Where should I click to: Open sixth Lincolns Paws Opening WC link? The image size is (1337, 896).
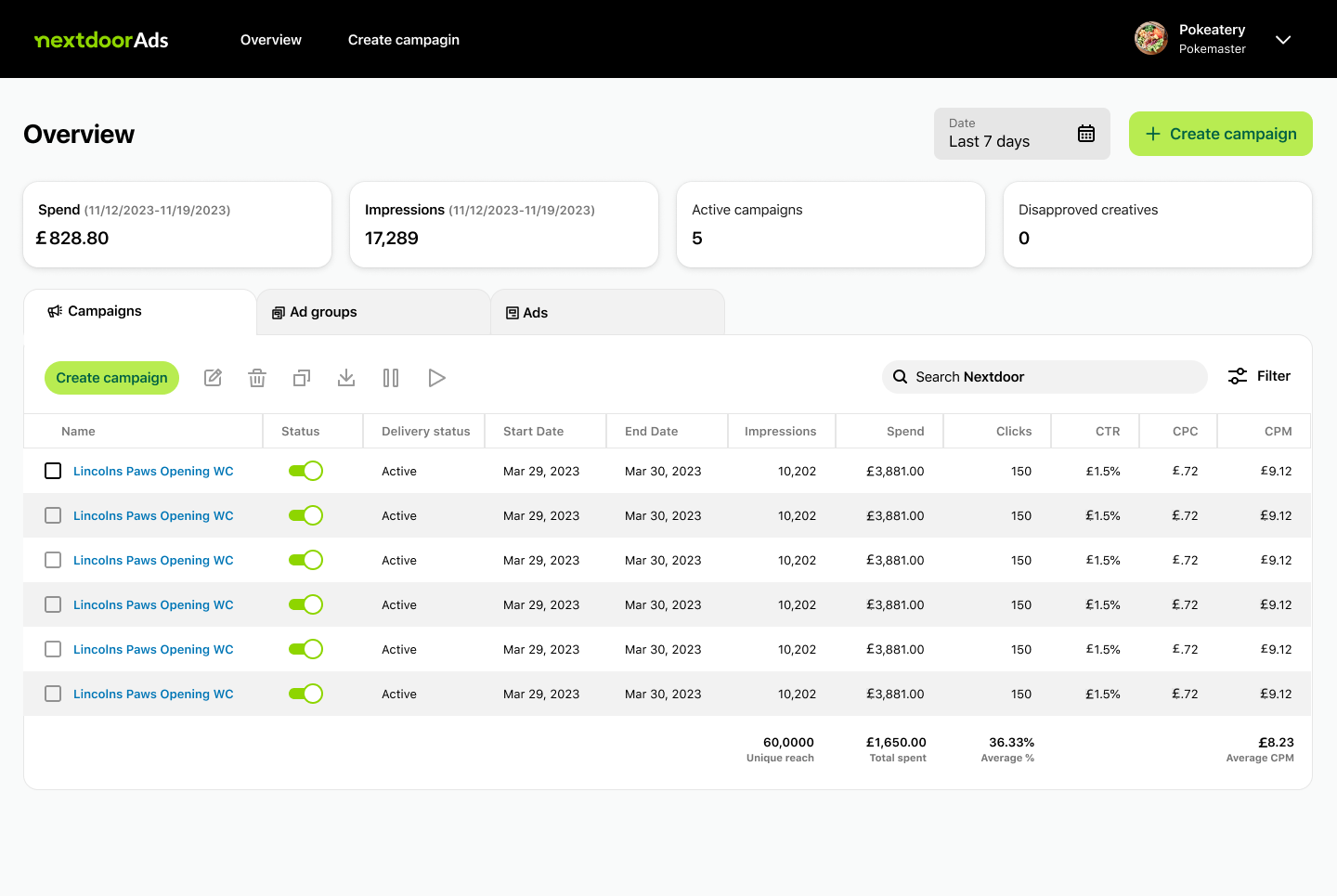(x=153, y=694)
